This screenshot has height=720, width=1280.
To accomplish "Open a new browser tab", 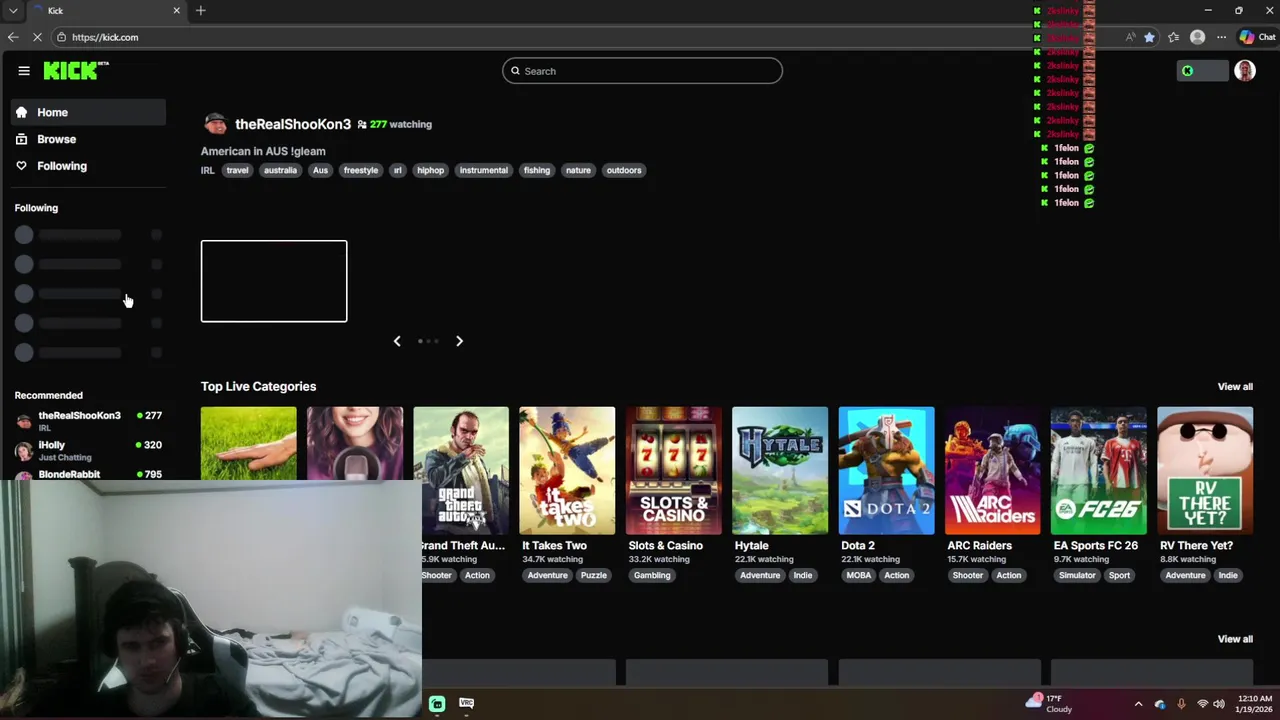I will (201, 10).
